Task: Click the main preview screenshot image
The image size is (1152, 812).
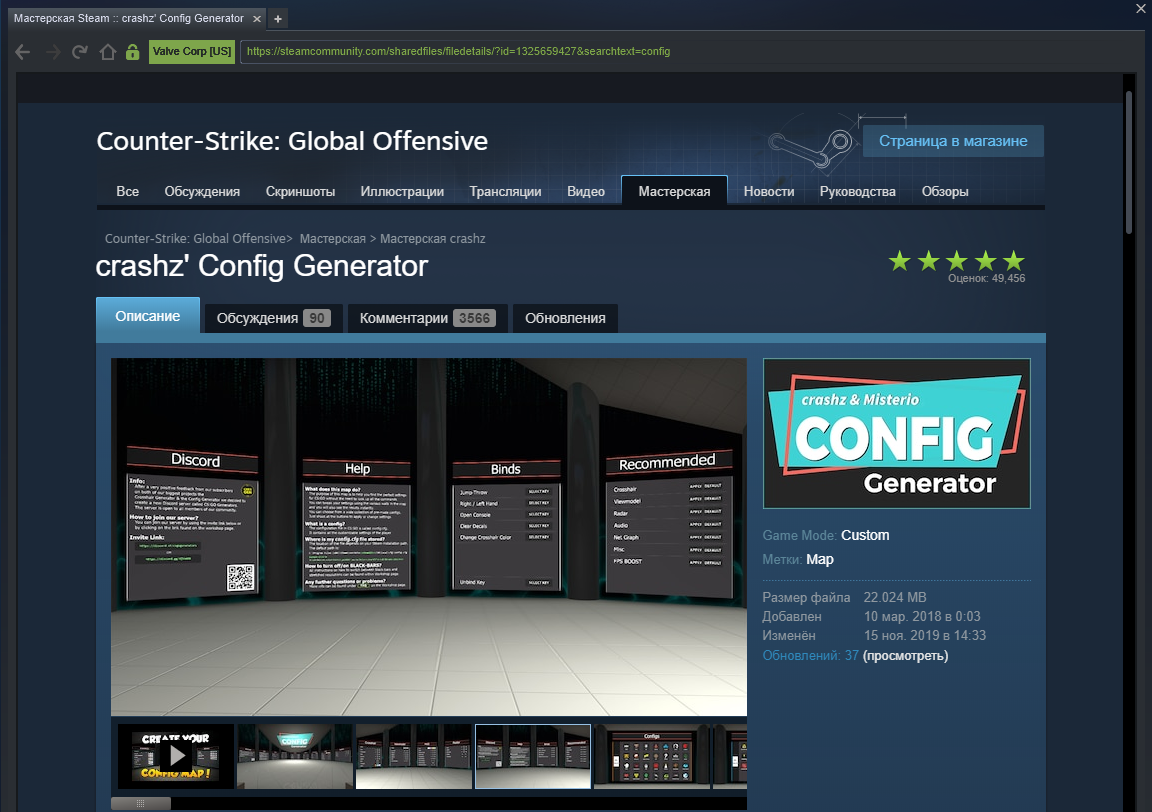Action: point(429,536)
